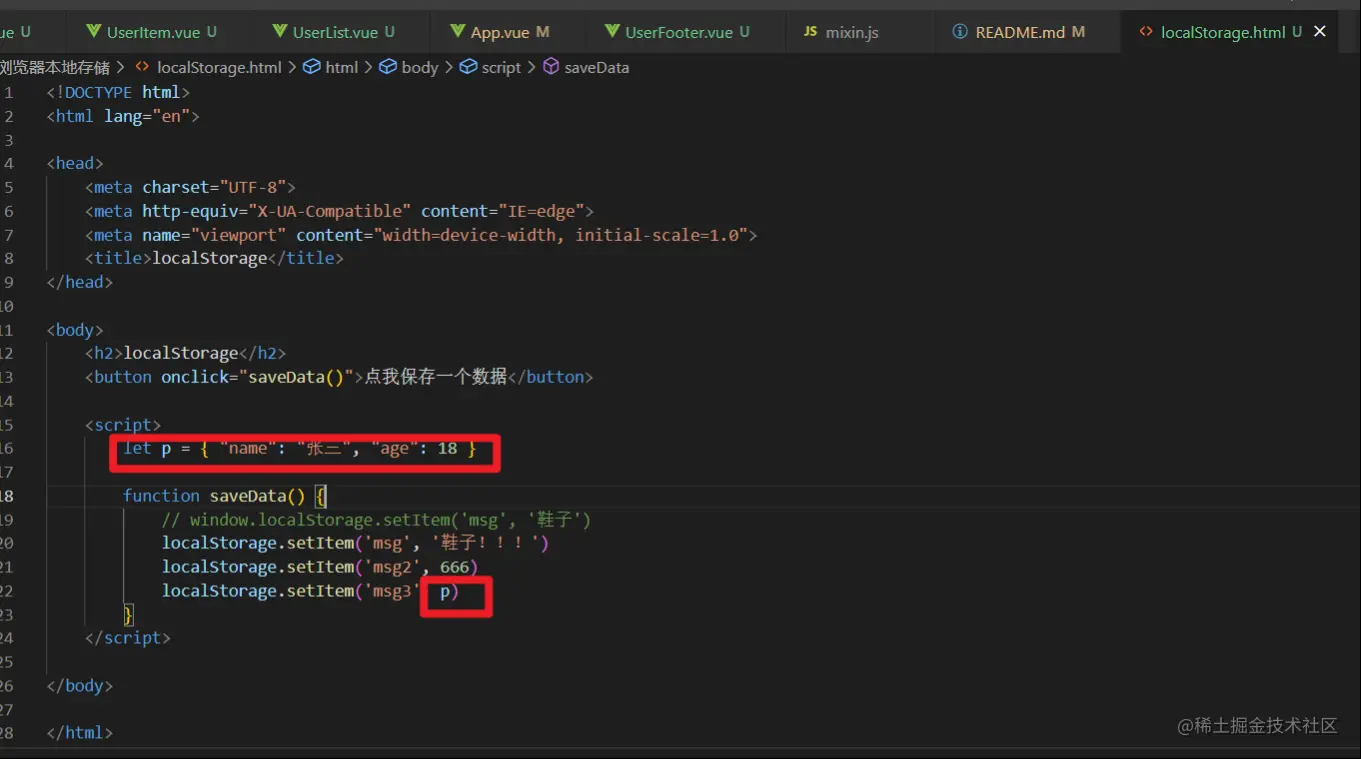
Task: Click the symbol icon beside html breadcrumb
Action: point(311,67)
